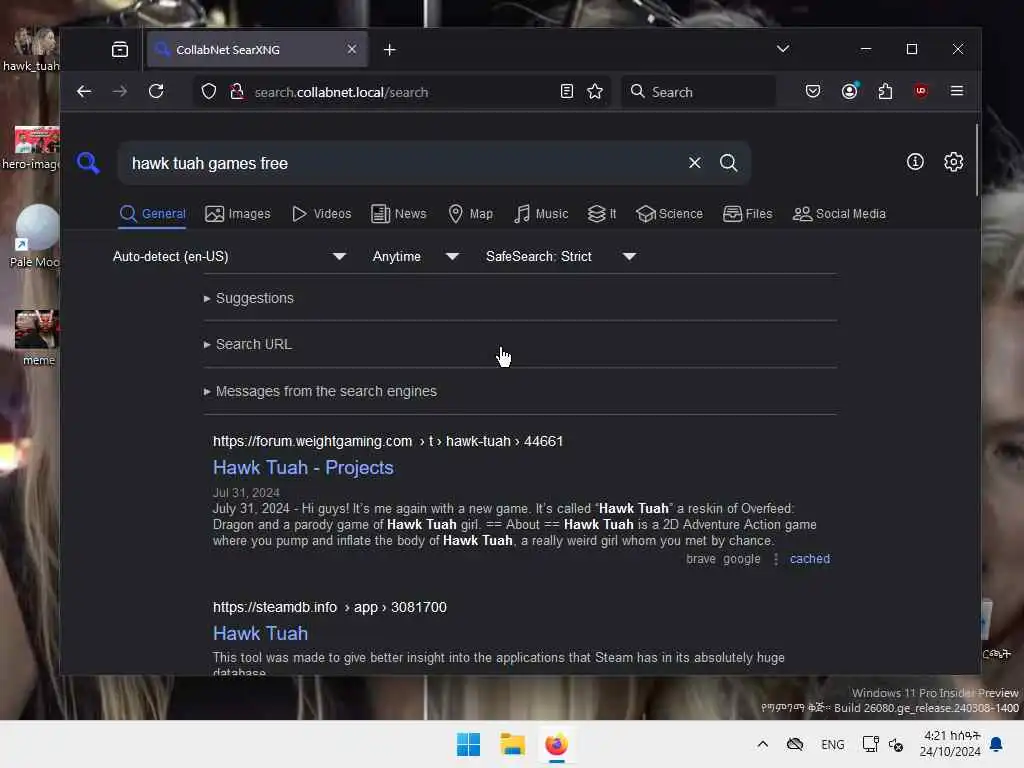Reload the current page
1024x768 pixels.
click(156, 91)
